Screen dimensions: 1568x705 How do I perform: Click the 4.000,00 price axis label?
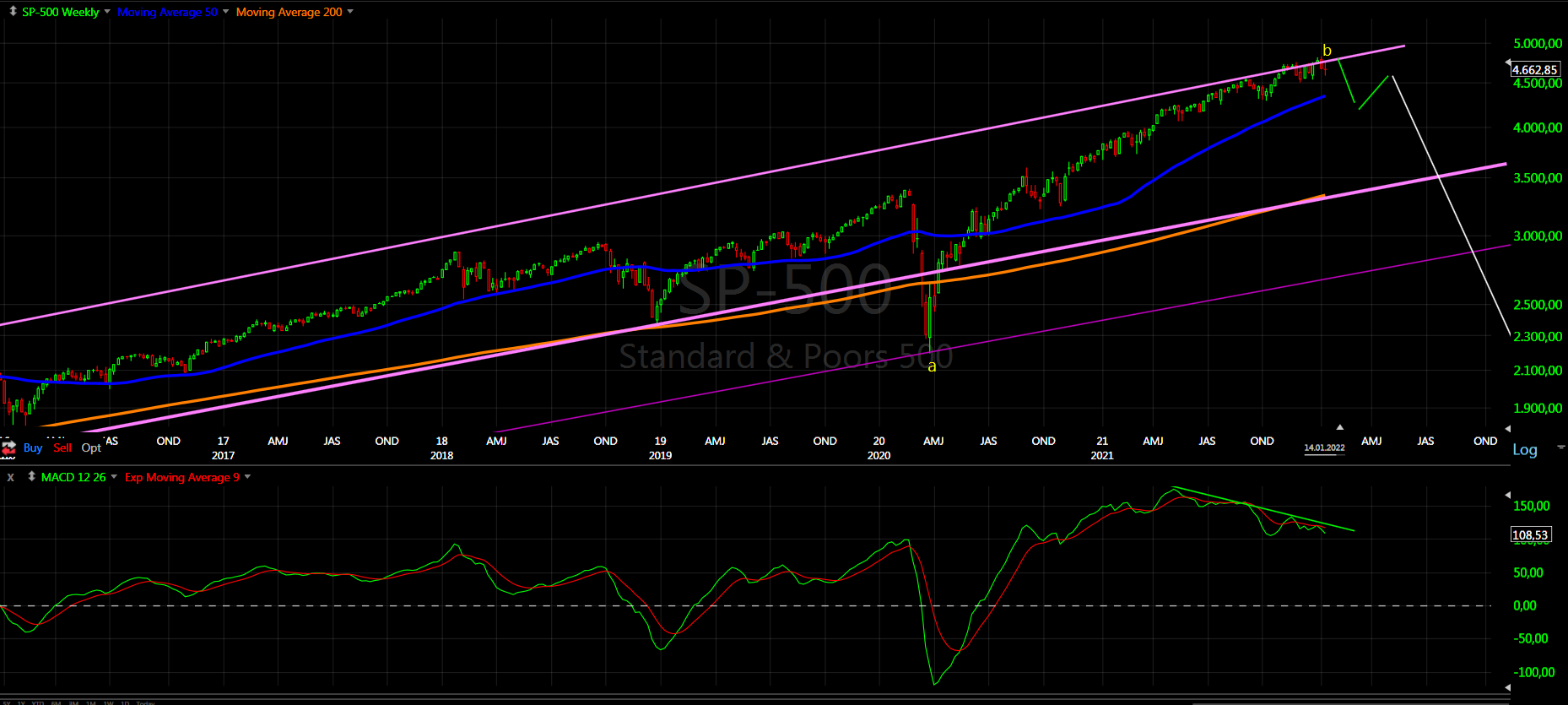point(1538,127)
